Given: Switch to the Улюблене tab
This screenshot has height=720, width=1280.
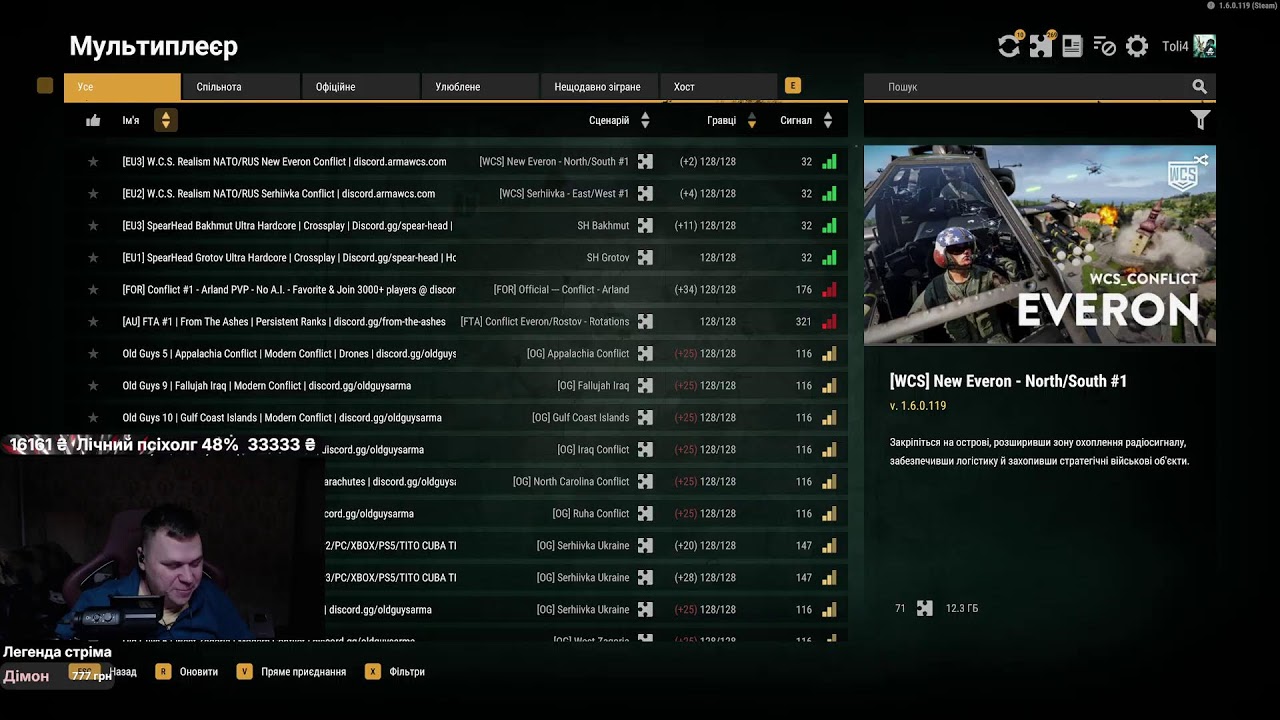Looking at the screenshot, I should pyautogui.click(x=479, y=87).
